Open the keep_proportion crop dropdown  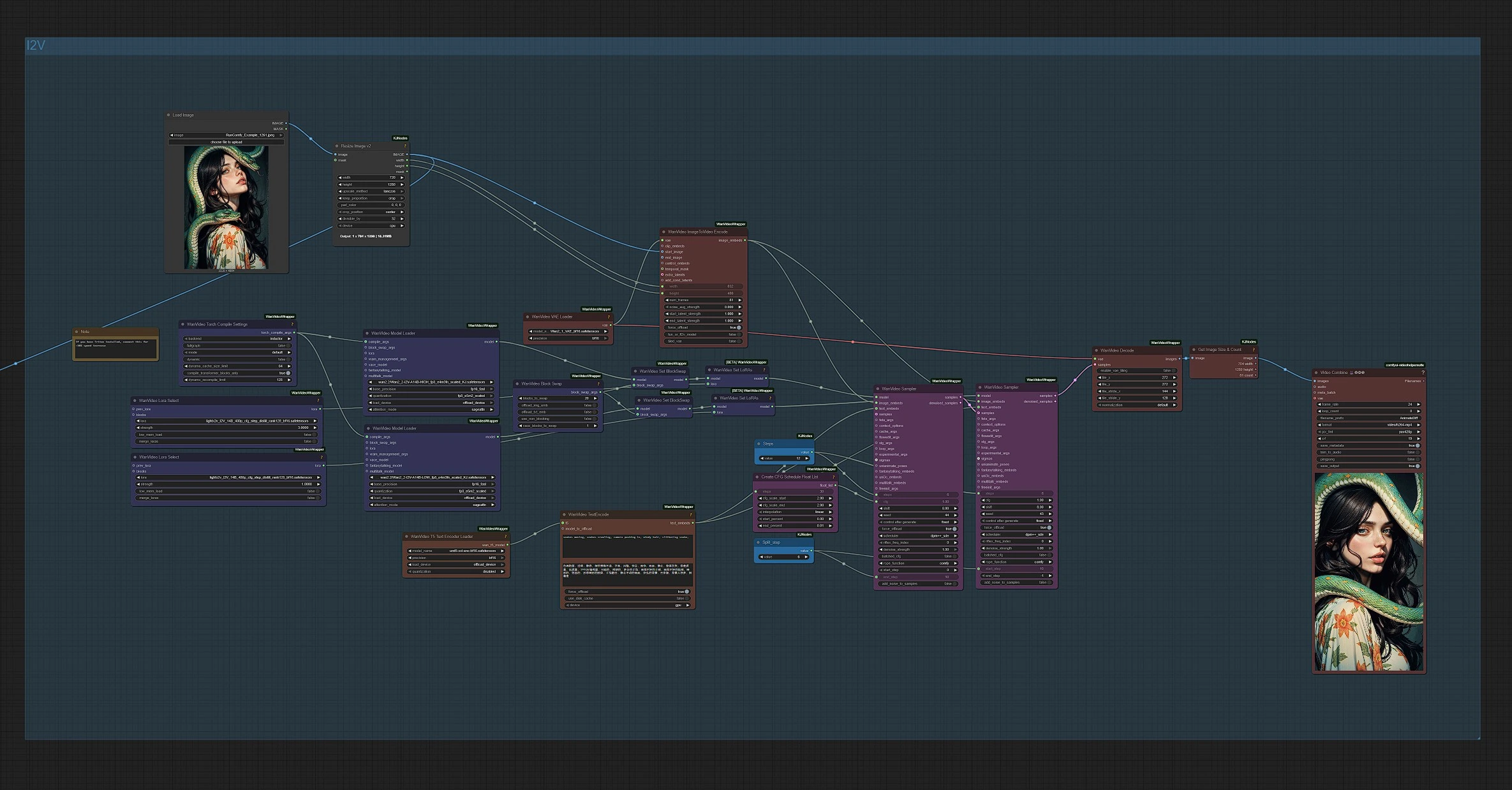tap(371, 198)
